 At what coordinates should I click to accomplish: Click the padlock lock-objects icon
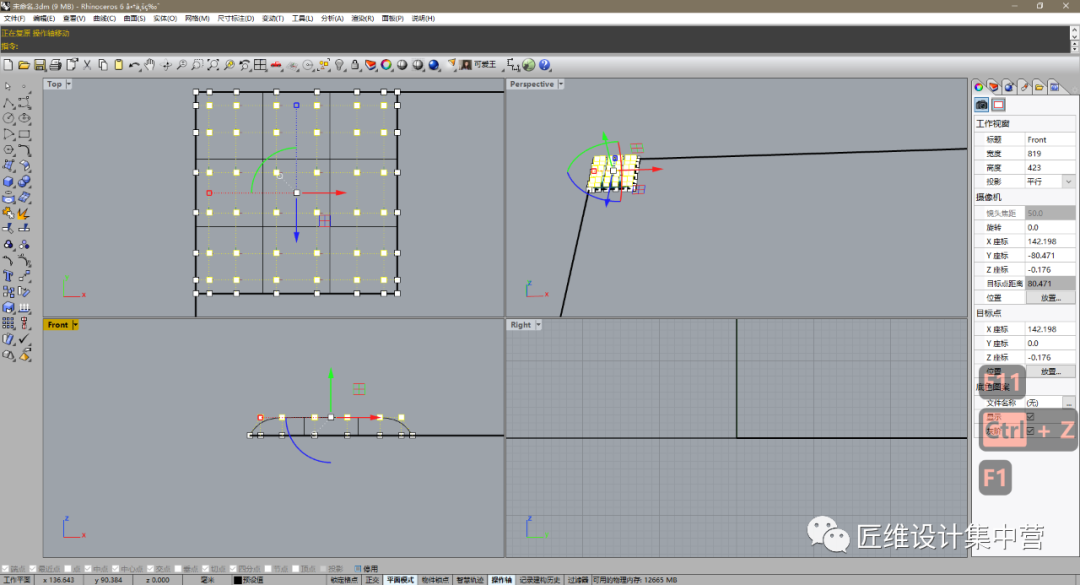pos(355,65)
